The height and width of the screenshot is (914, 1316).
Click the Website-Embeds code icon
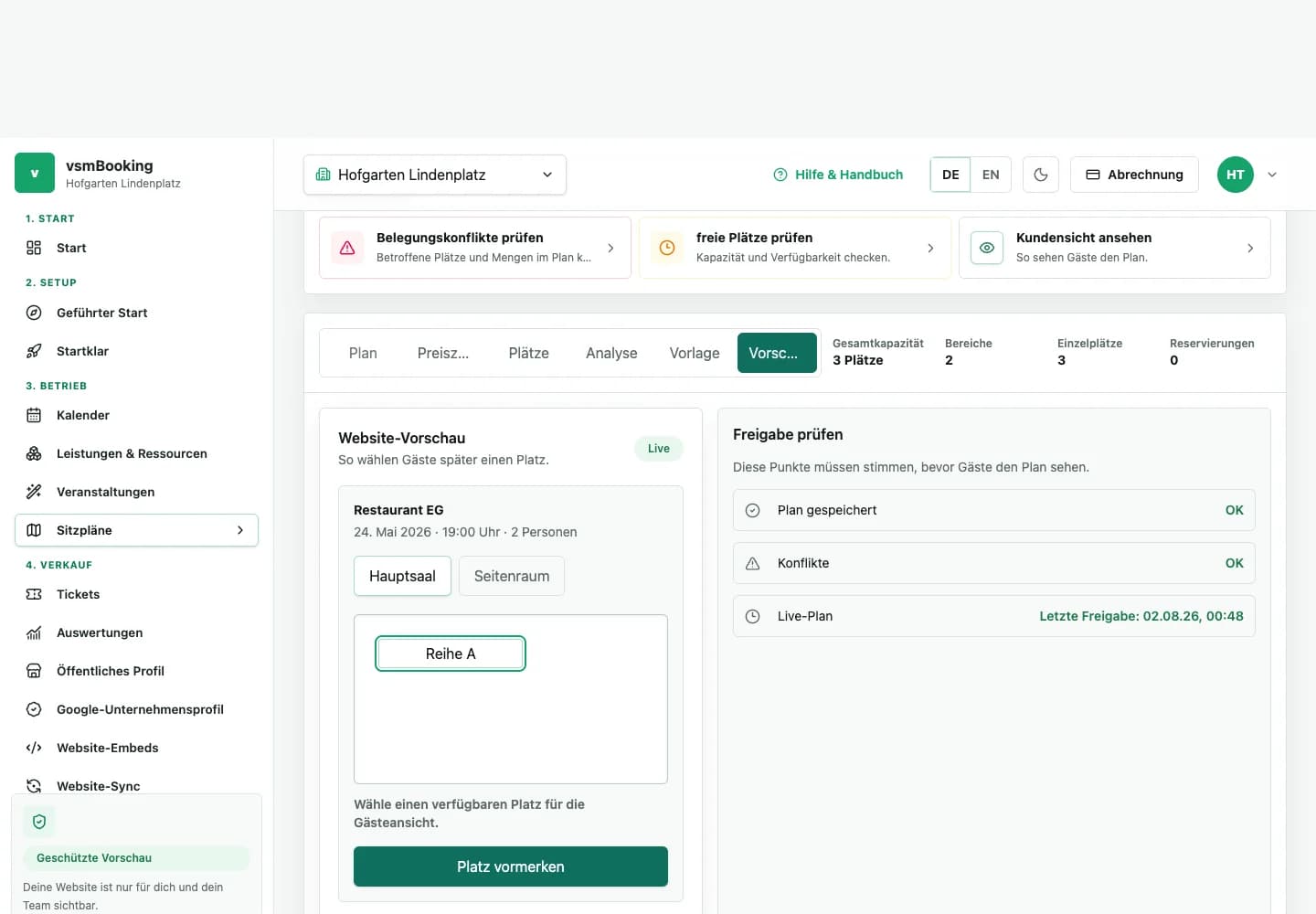(34, 748)
